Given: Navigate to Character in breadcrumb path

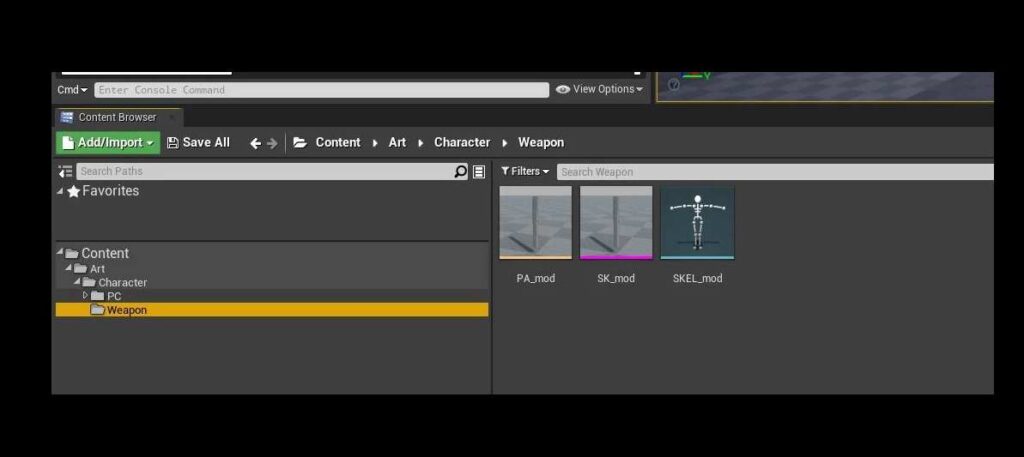Looking at the screenshot, I should tap(462, 143).
